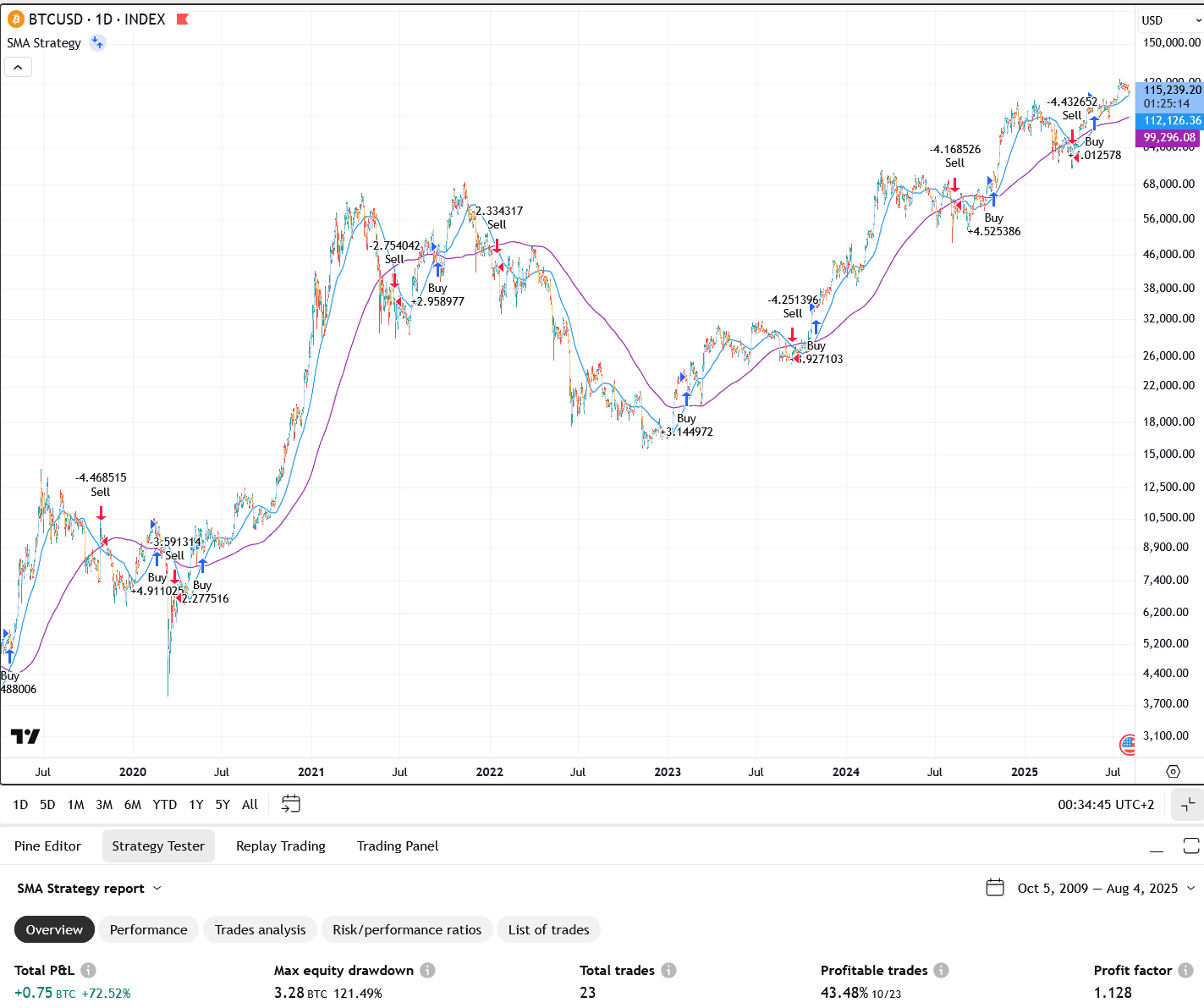
Task: Click the Bitcoin symbol logo icon
Action: pyautogui.click(x=15, y=19)
